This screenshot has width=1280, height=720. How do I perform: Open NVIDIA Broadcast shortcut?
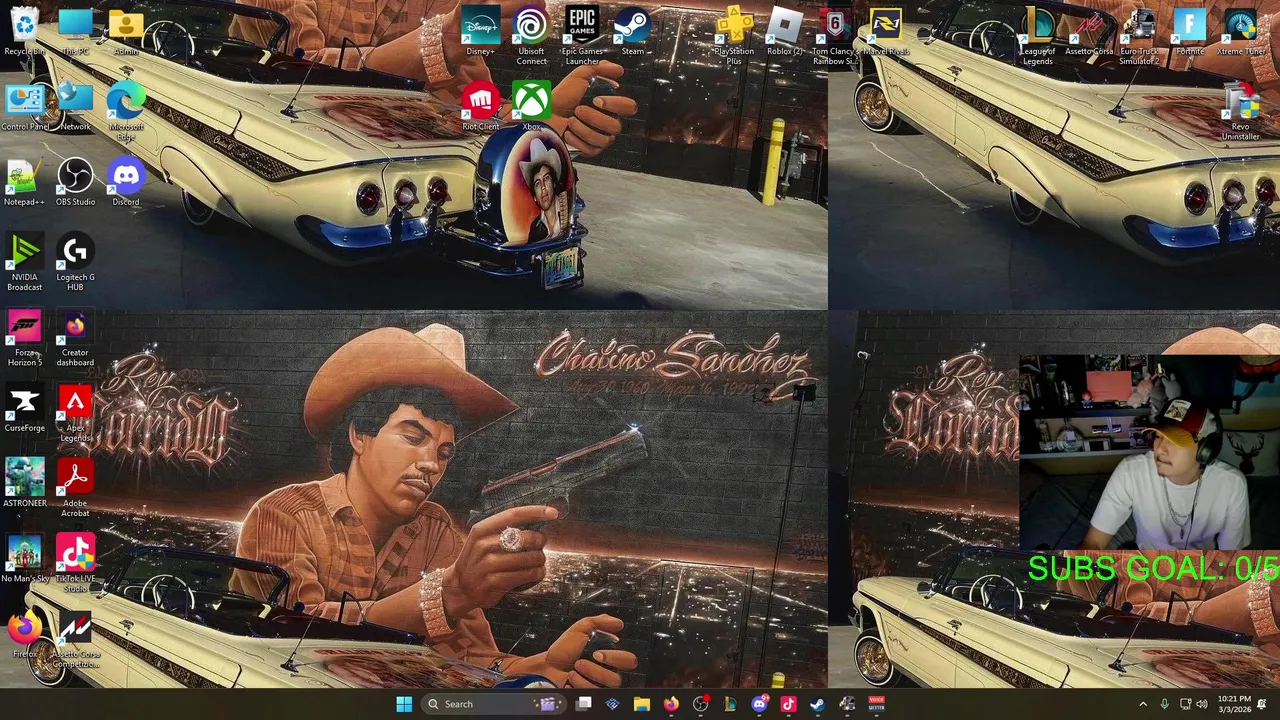(24, 263)
